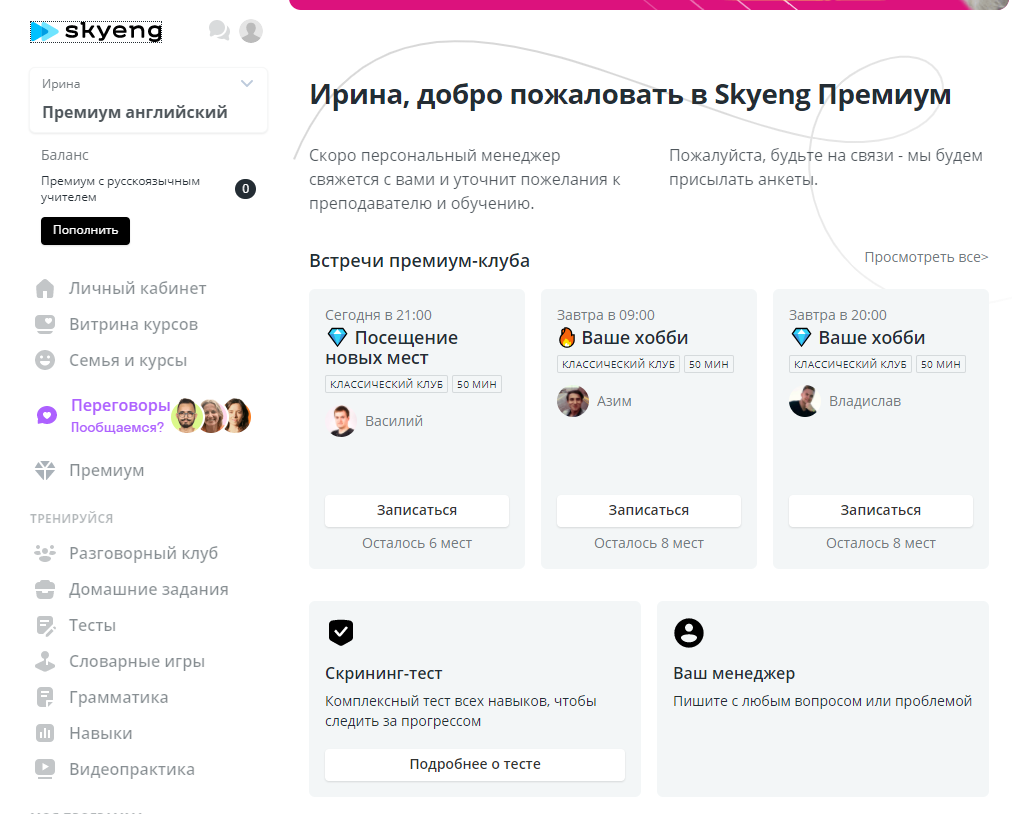Open Семья и курсы menu item
This screenshot has width=1012, height=814.
tap(128, 360)
